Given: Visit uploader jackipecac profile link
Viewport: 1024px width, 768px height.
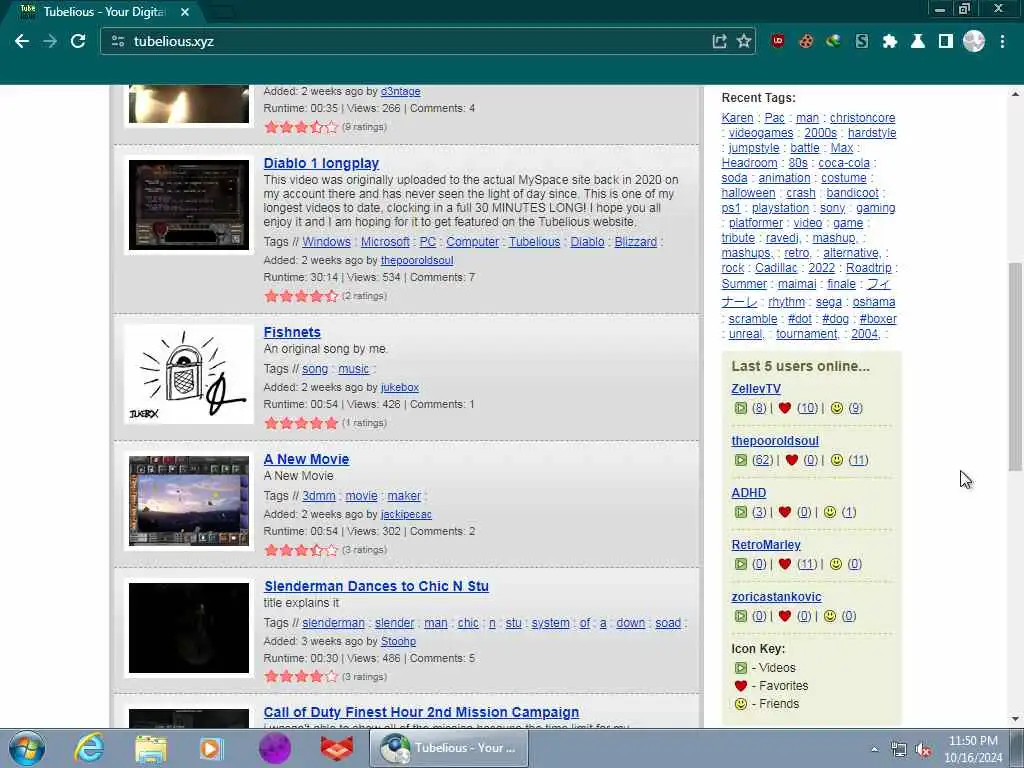Looking at the screenshot, I should pyautogui.click(x=406, y=515).
